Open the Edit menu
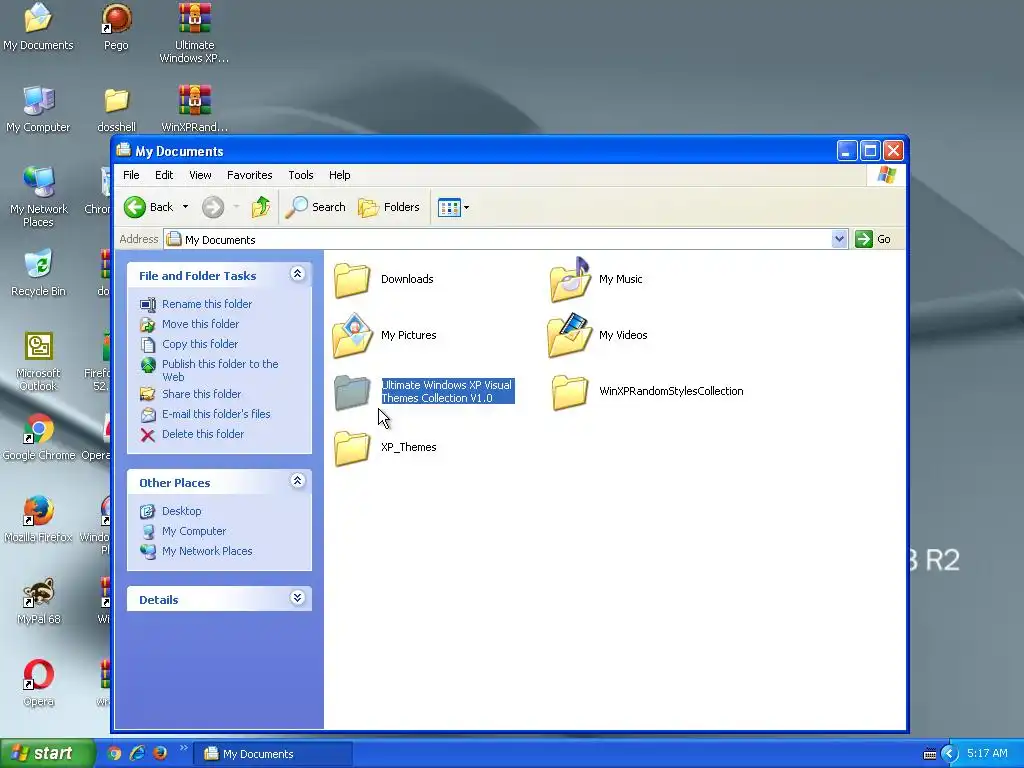The width and height of the screenshot is (1024, 768). (x=164, y=175)
